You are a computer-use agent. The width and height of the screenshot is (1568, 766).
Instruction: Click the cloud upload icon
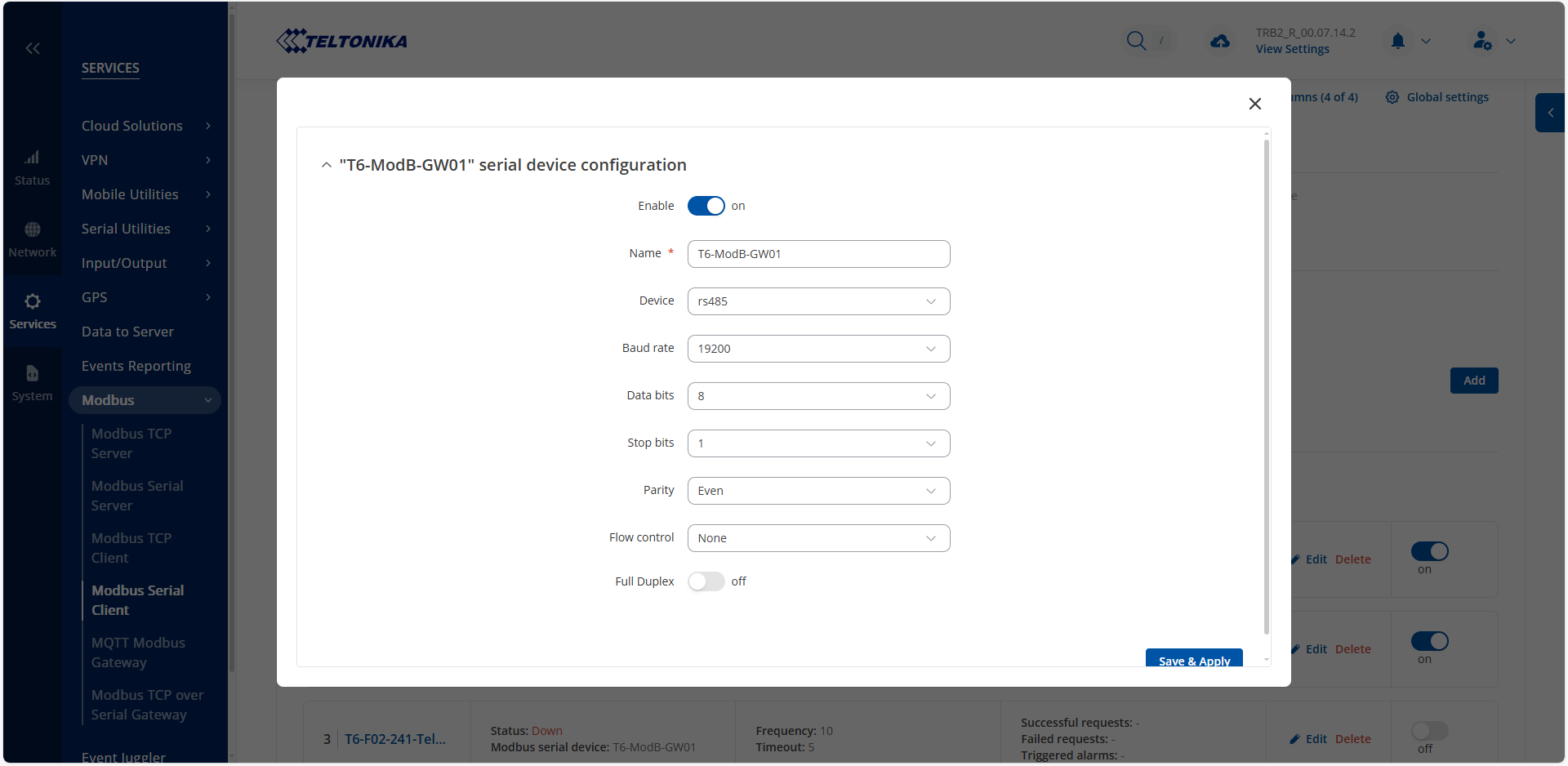pos(1220,41)
